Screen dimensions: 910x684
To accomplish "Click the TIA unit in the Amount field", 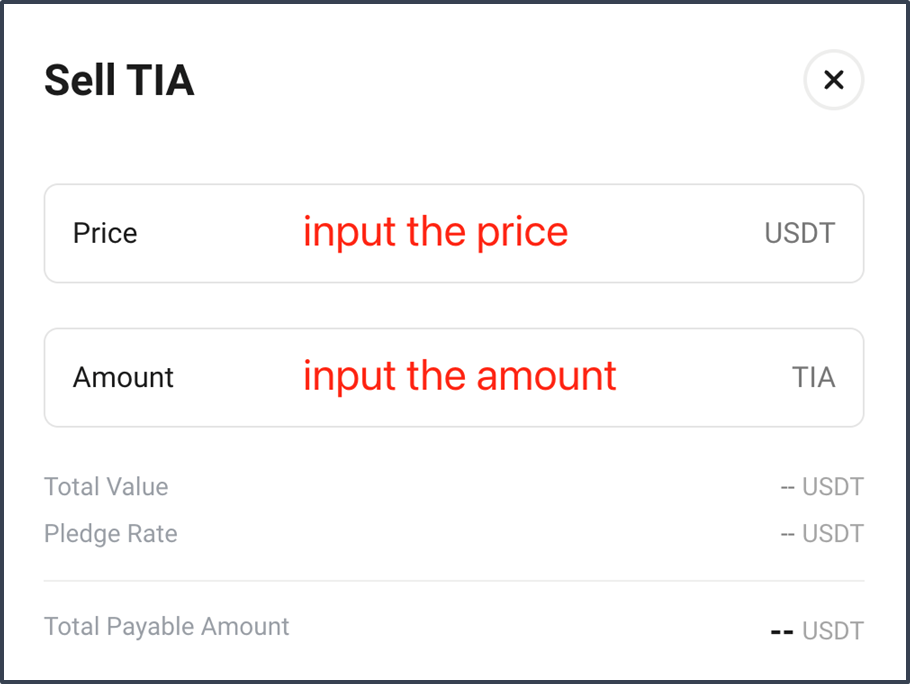I will [x=814, y=378].
